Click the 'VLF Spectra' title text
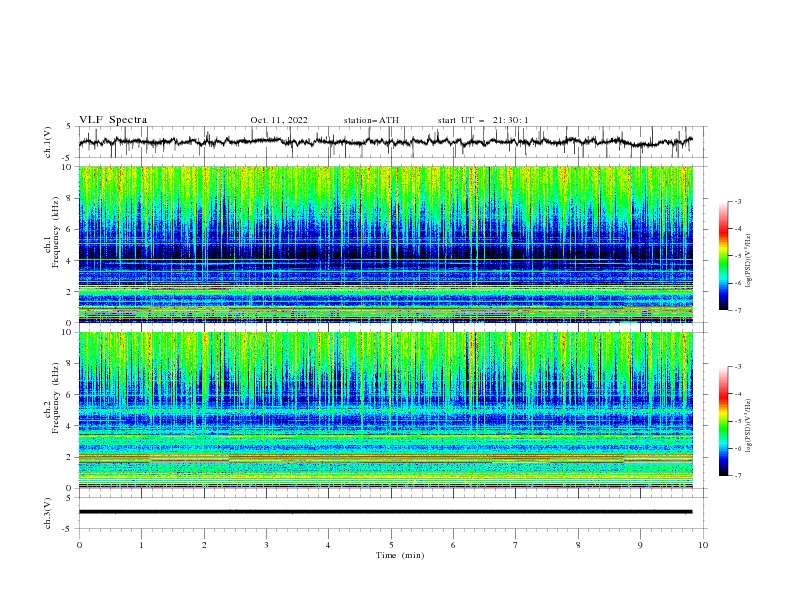The height and width of the screenshot is (612, 792). (x=113, y=120)
